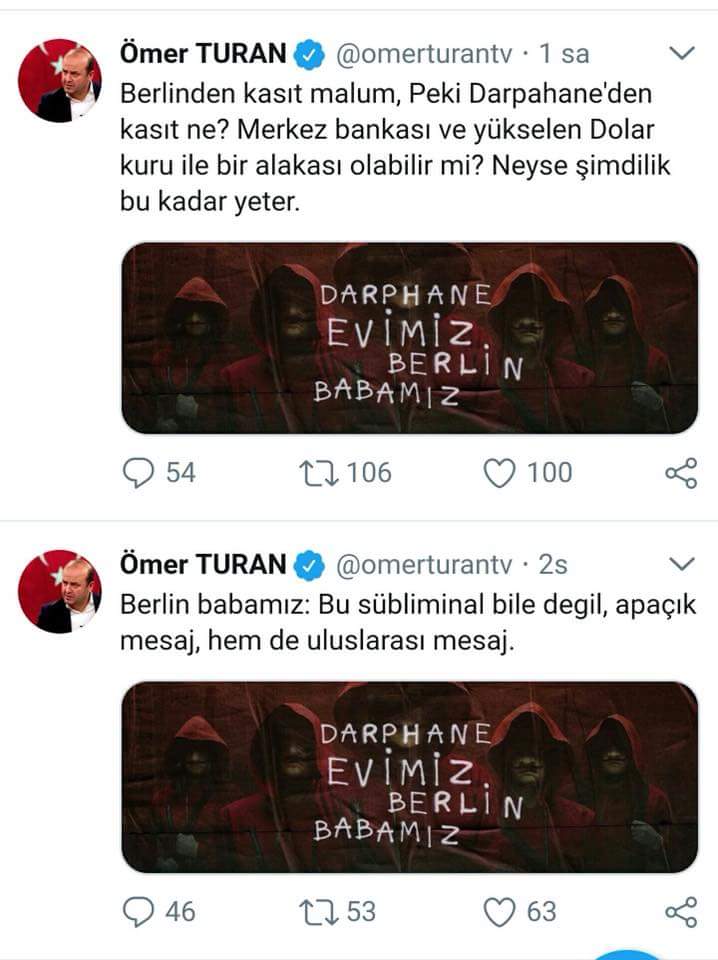Open the first tweet's Darphane Evimiz image
Image resolution: width=718 pixels, height=960 pixels.
(409, 338)
